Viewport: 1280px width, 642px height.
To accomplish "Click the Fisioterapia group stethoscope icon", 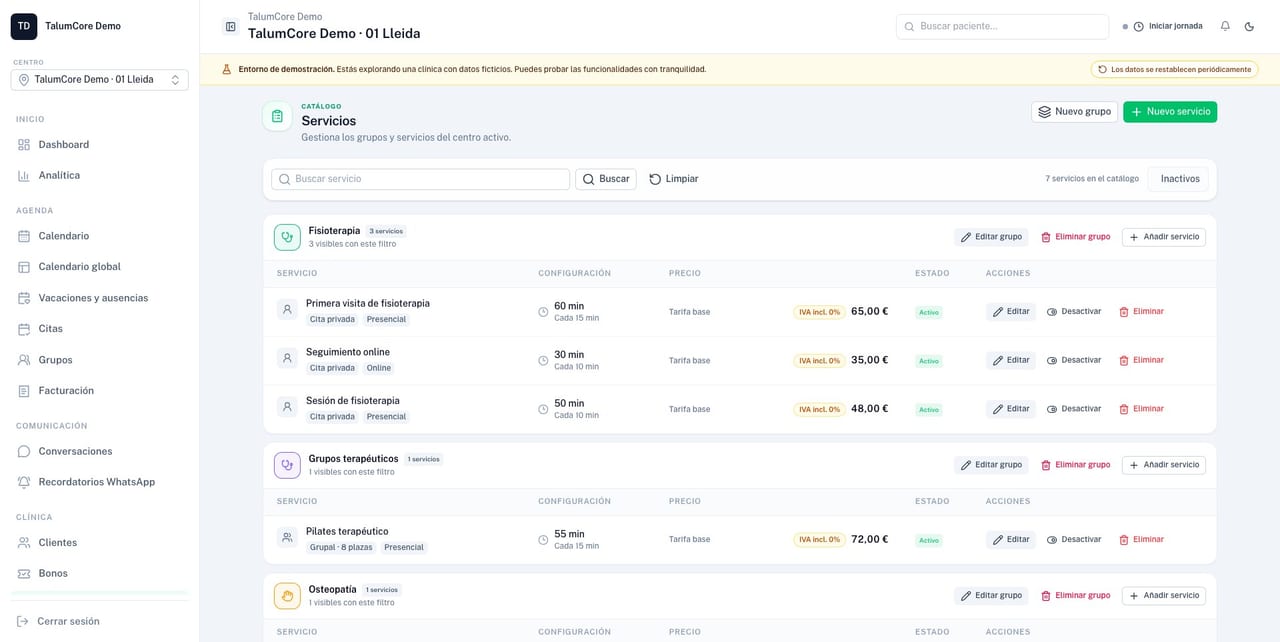I will coord(287,237).
